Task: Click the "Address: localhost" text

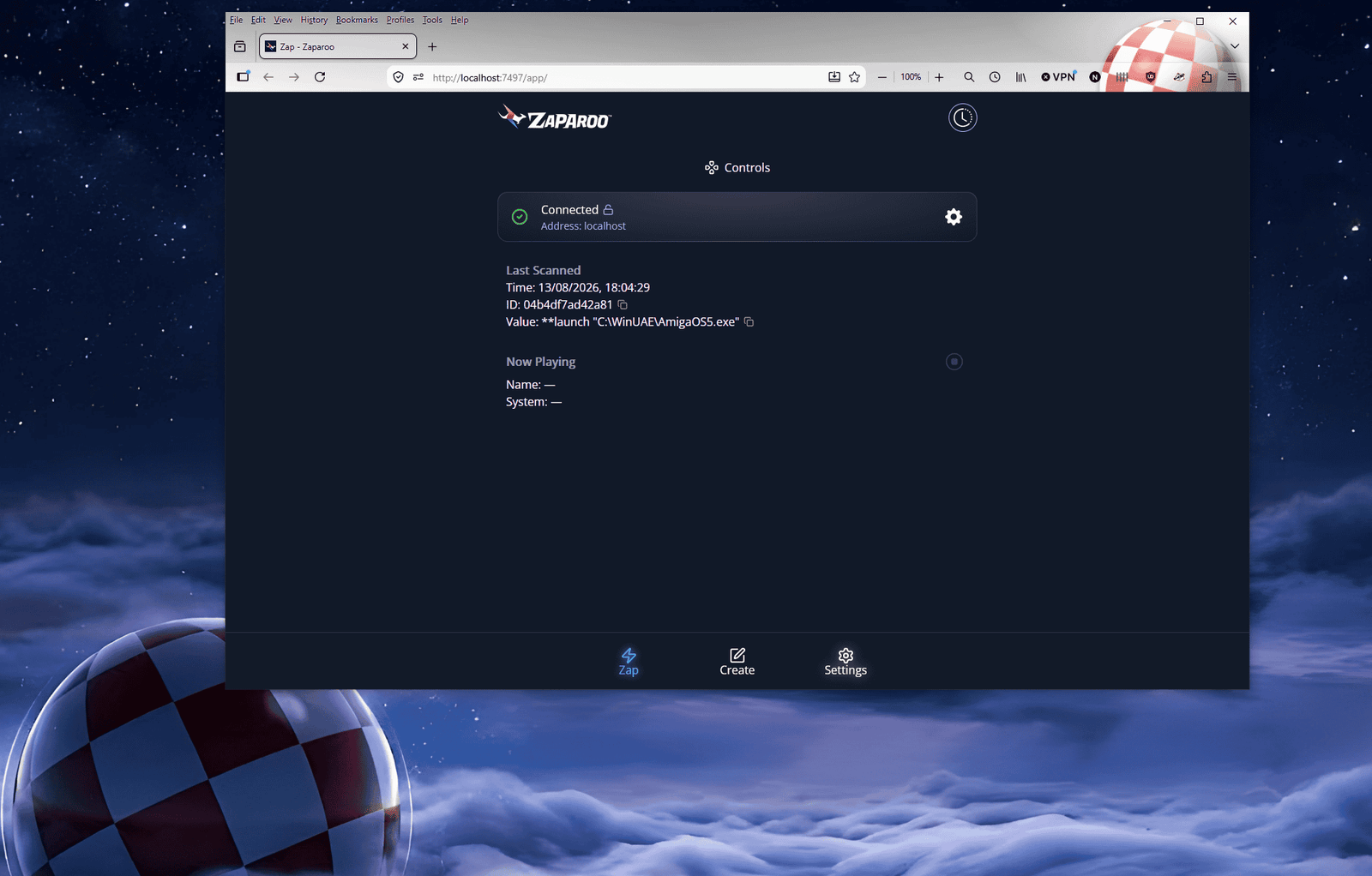Action: click(583, 226)
